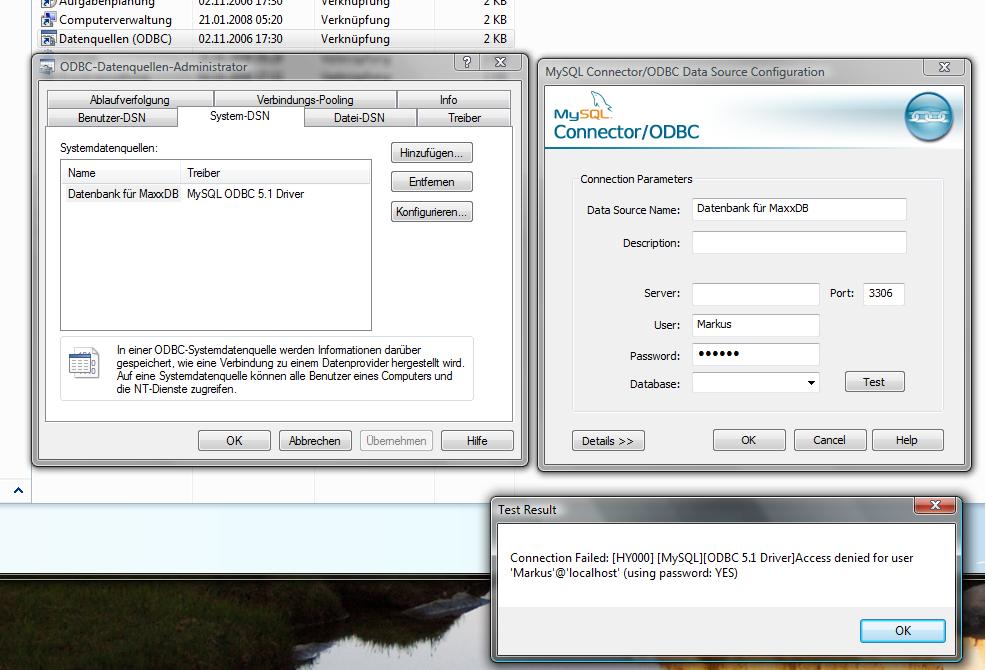The image size is (986, 670).
Task: Close the MySQL Connector/ODBC configuration window
Action: click(944, 67)
